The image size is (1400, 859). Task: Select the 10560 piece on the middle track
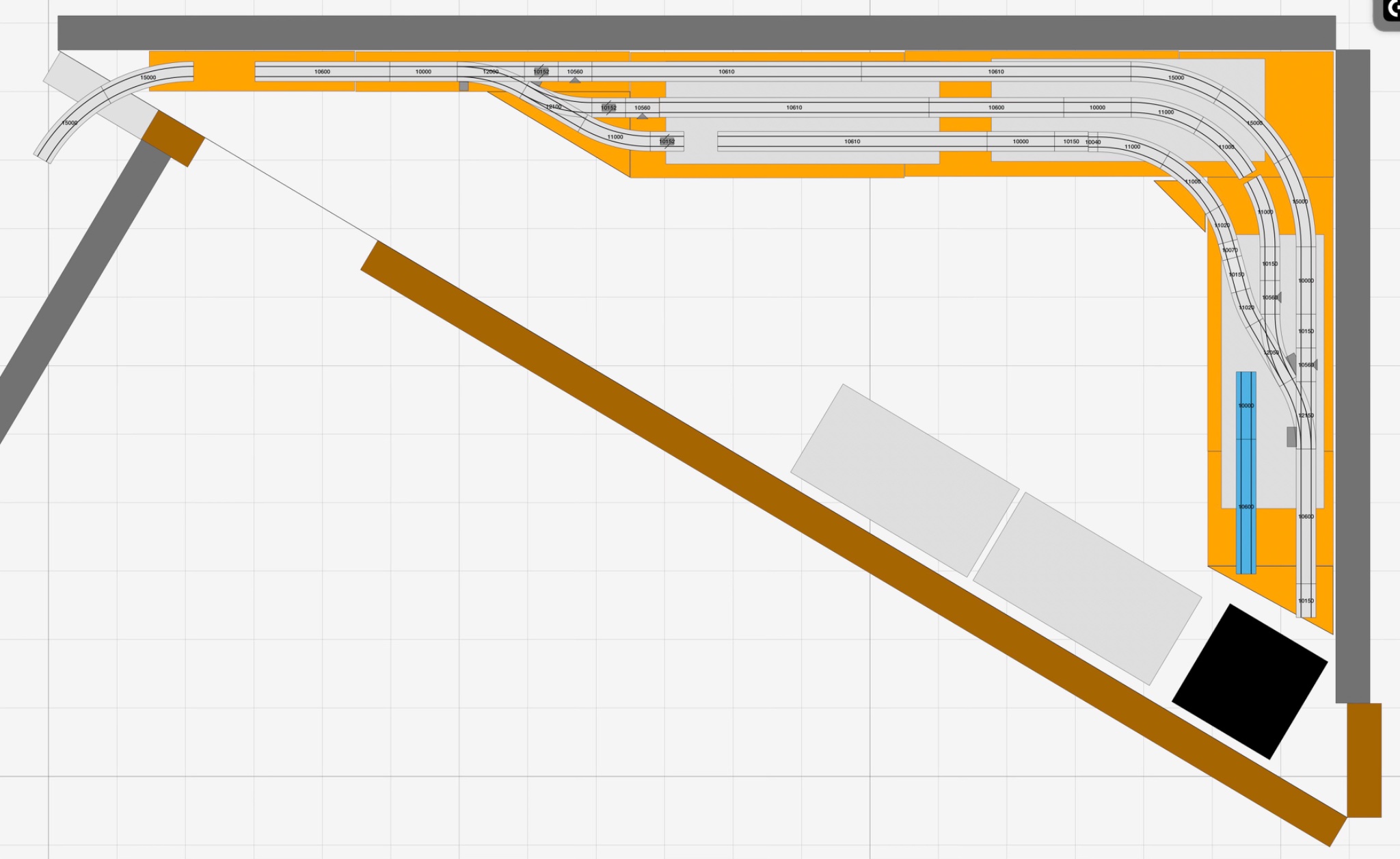(x=642, y=107)
